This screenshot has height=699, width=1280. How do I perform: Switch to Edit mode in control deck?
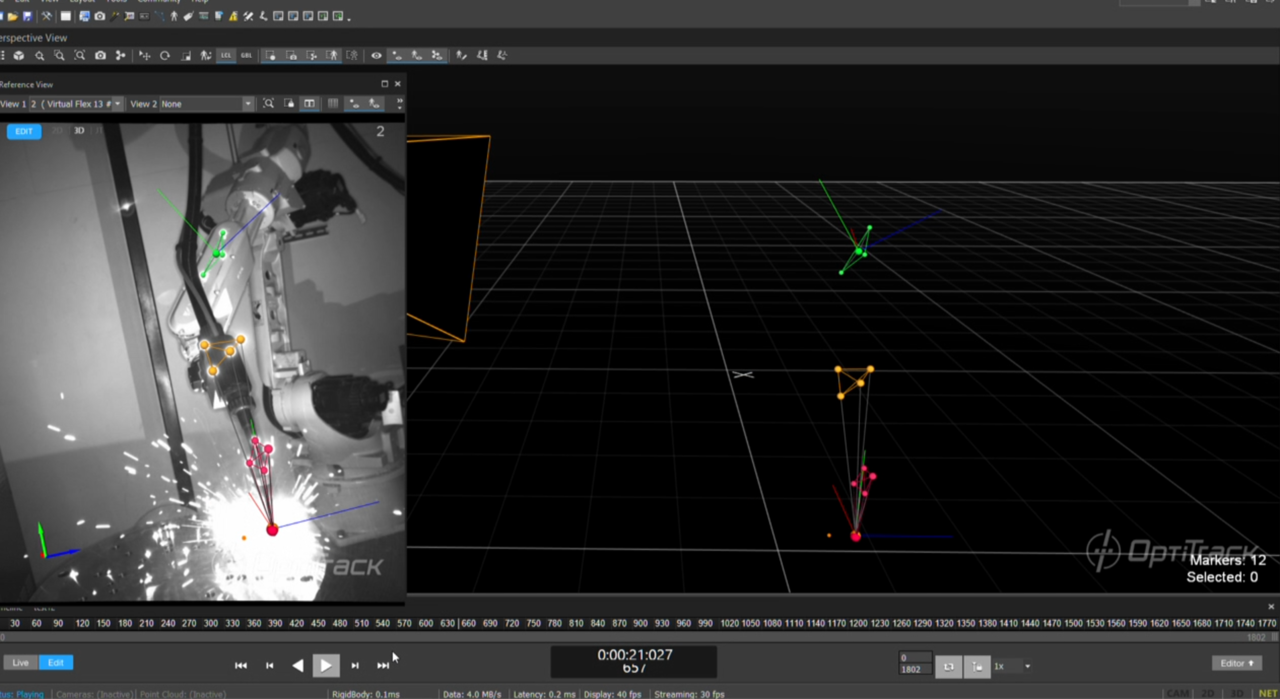coord(56,663)
